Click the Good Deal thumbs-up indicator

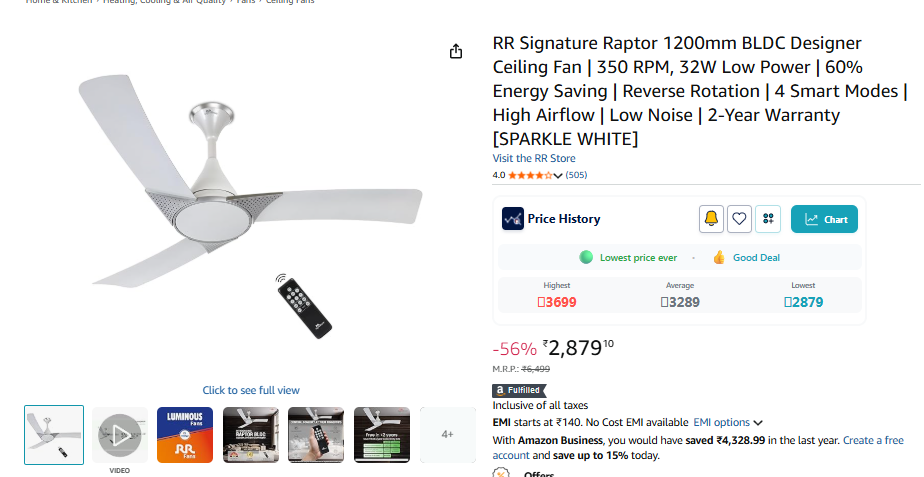coord(746,258)
